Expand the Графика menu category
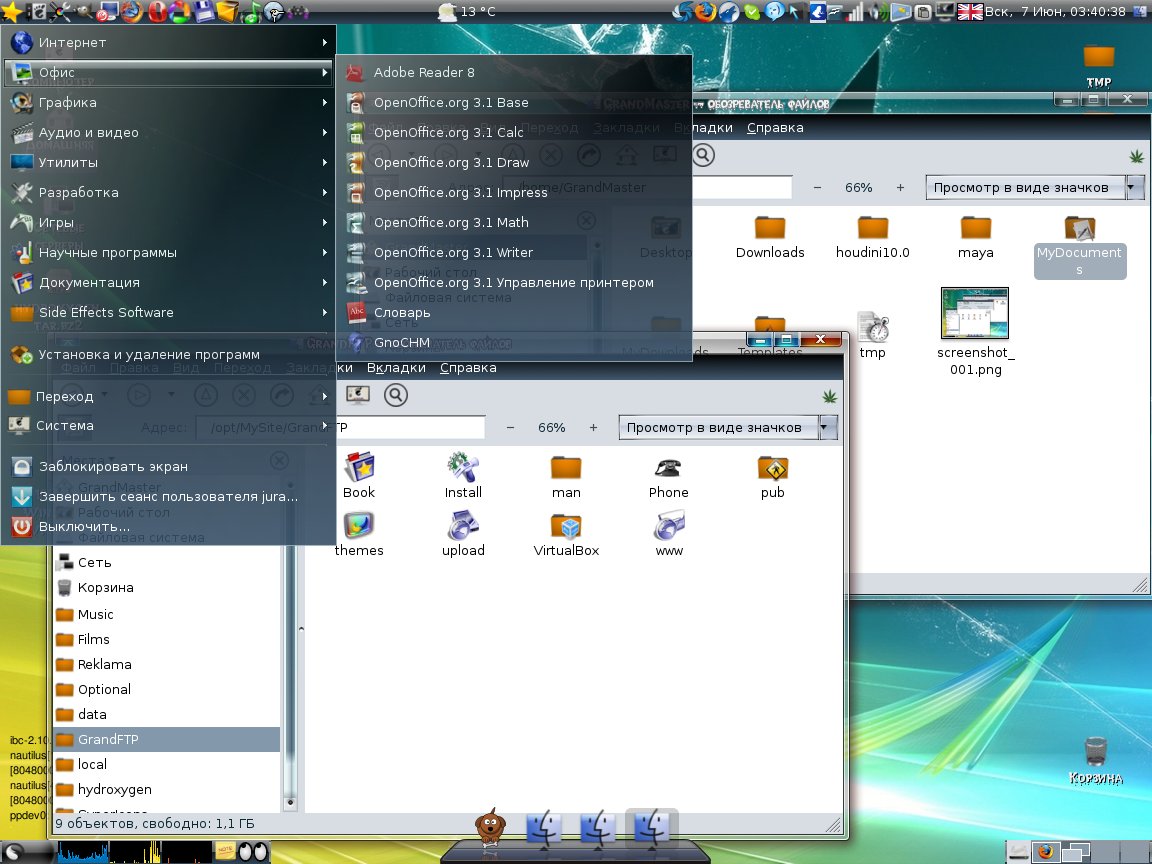This screenshot has width=1152, height=864. pos(169,102)
